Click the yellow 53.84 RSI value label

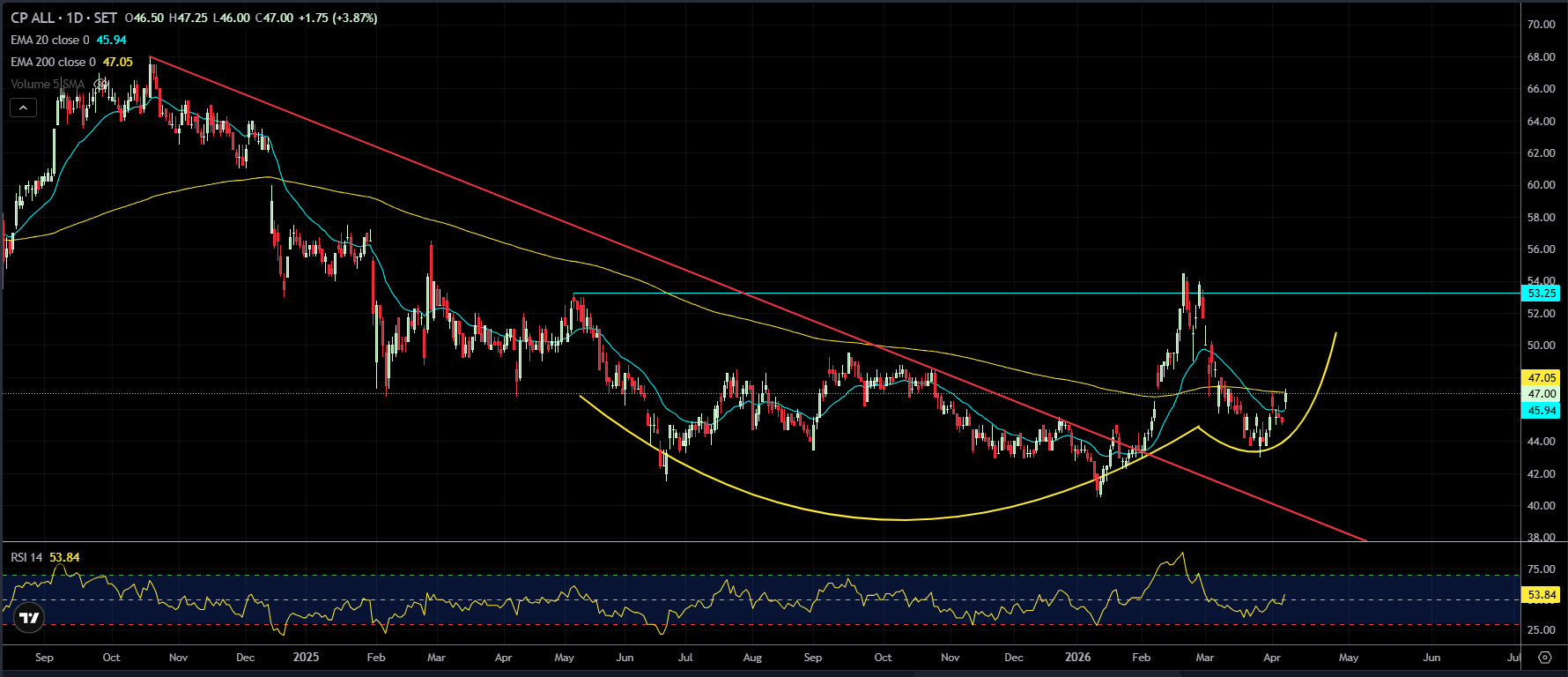pos(1542,595)
